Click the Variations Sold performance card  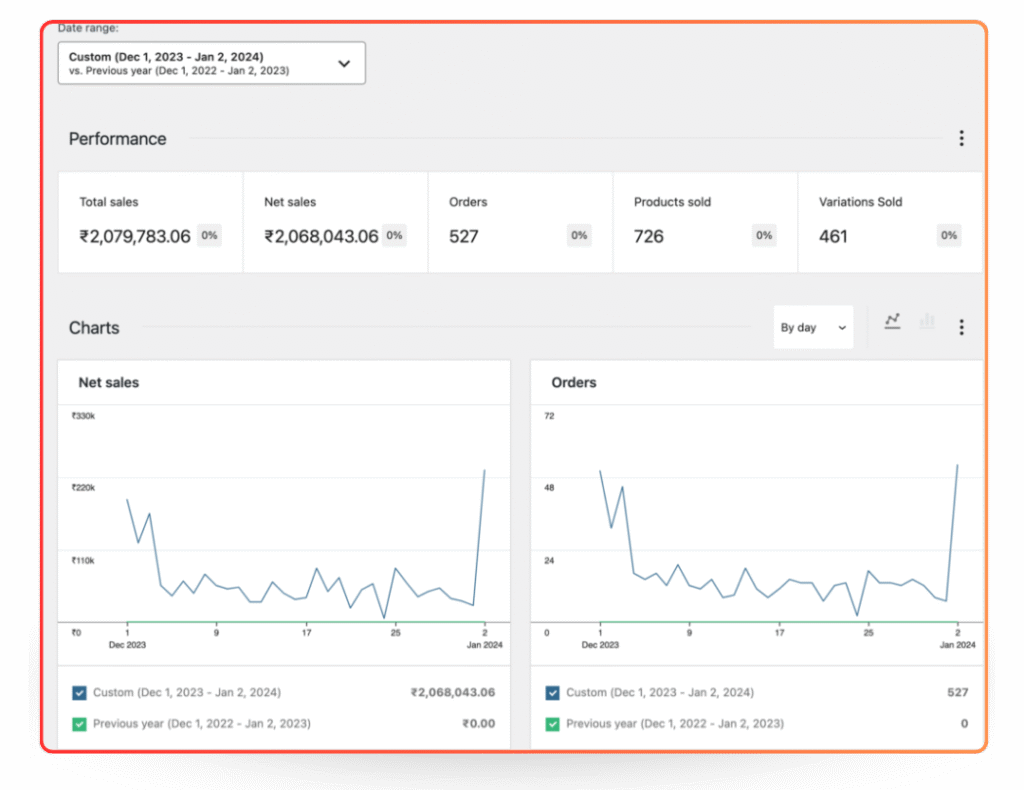(888, 222)
